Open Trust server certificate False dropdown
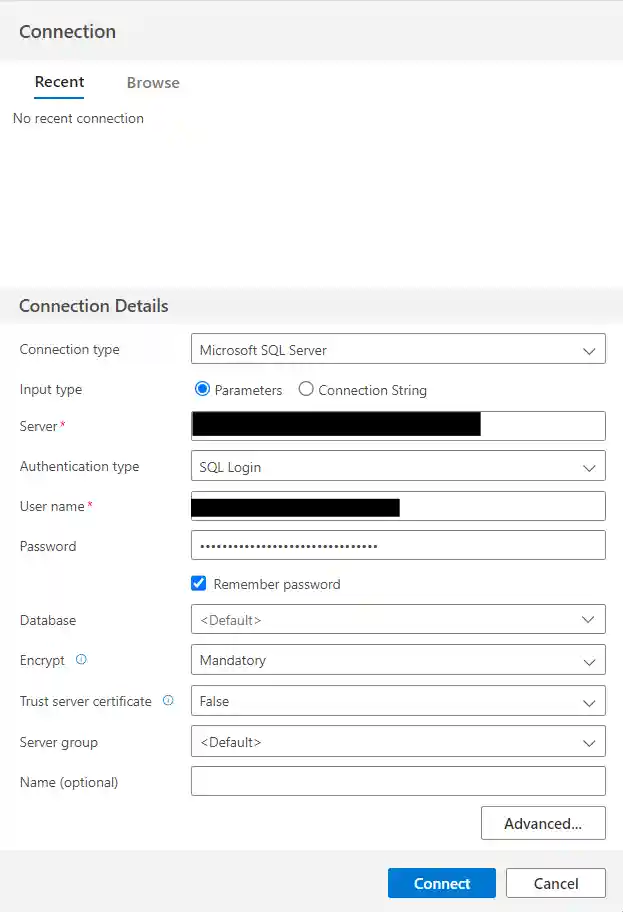Viewport: 623px width, 912px height. (x=398, y=701)
